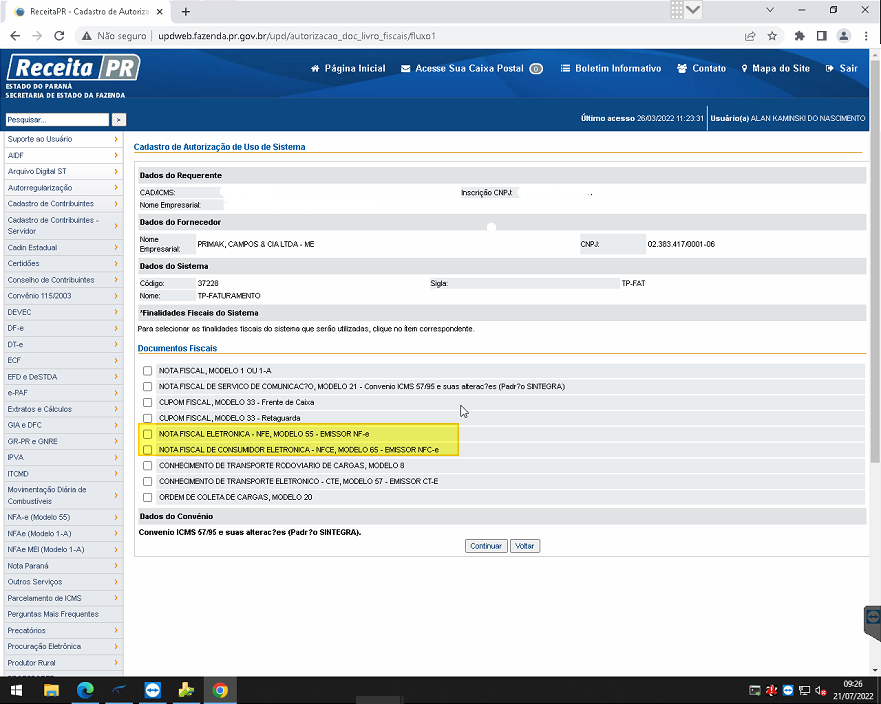Reload the page with refresh icon
The height and width of the screenshot is (704, 881).
tap(59, 36)
